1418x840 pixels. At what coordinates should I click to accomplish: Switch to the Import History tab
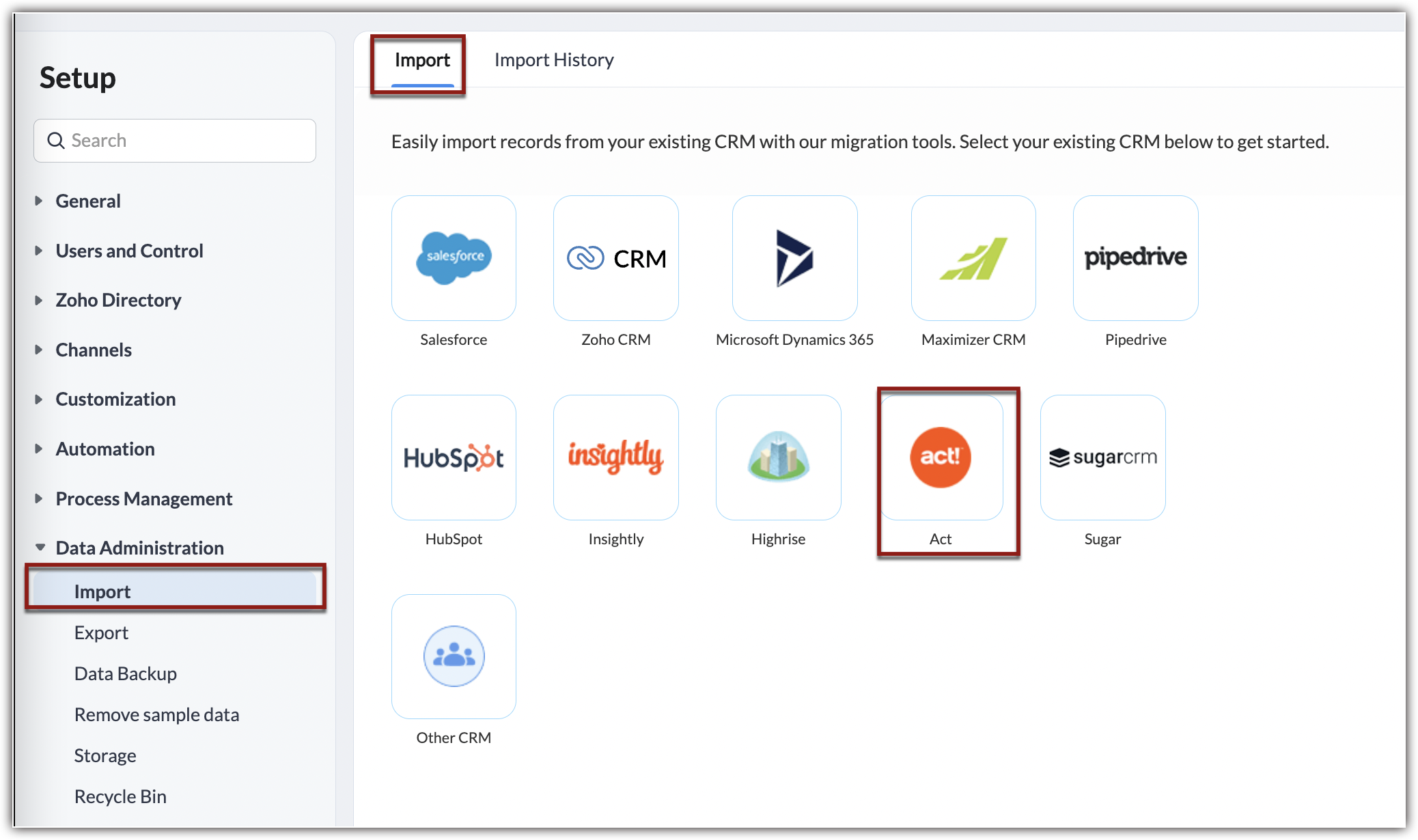[x=554, y=60]
